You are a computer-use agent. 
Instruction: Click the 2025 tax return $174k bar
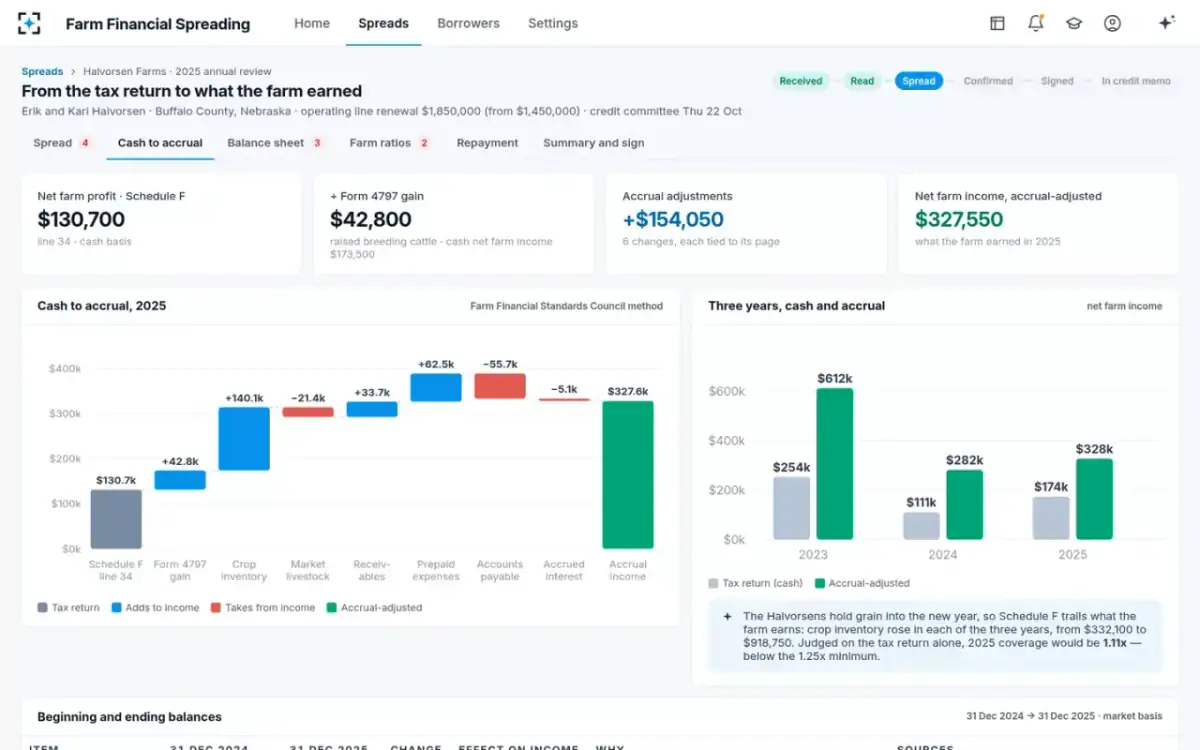point(1051,518)
